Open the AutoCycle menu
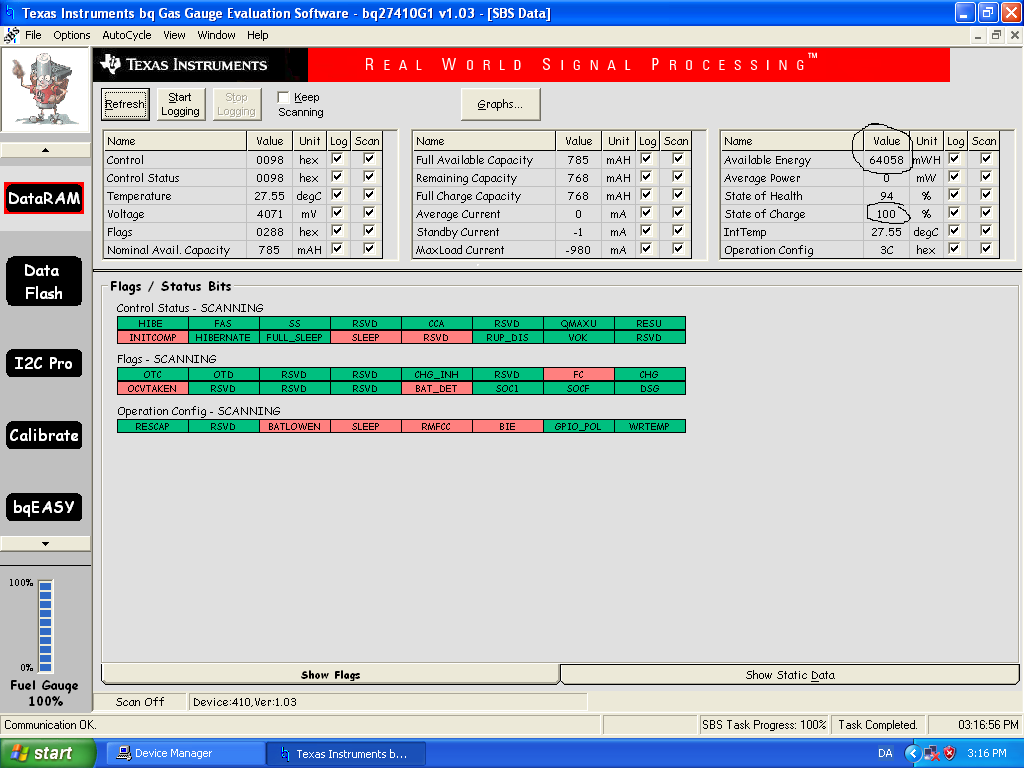The image size is (1024, 768). (x=127, y=35)
